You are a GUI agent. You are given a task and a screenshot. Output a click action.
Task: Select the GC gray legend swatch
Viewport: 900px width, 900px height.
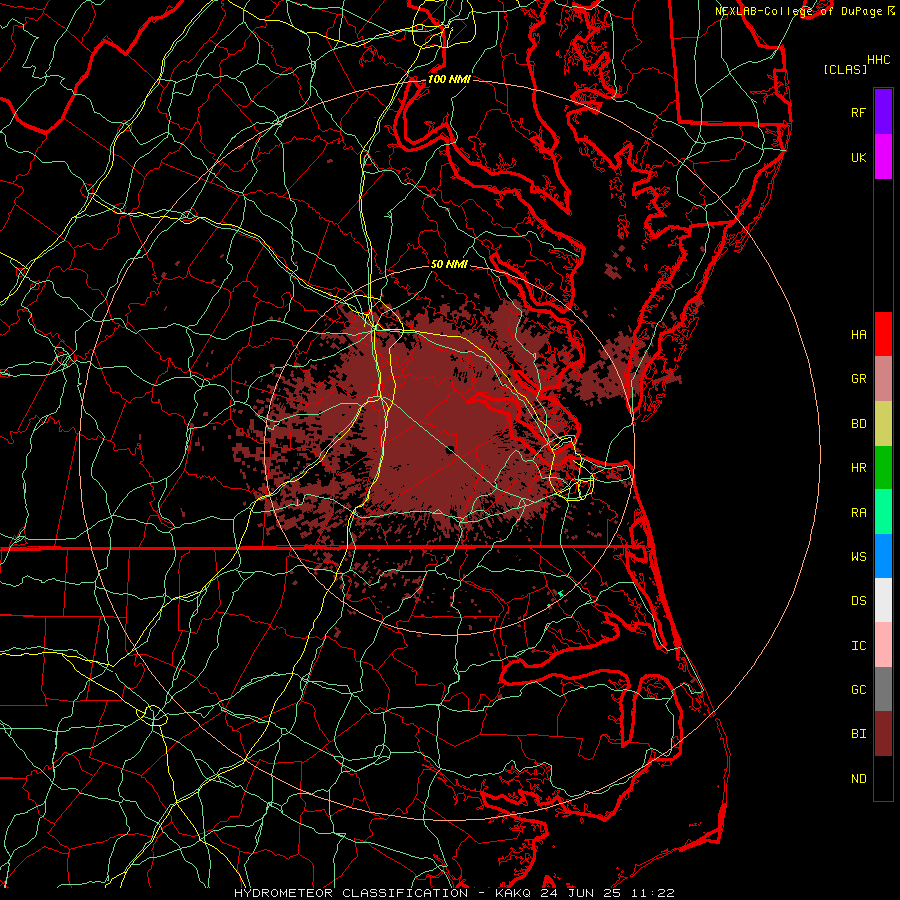click(x=883, y=689)
